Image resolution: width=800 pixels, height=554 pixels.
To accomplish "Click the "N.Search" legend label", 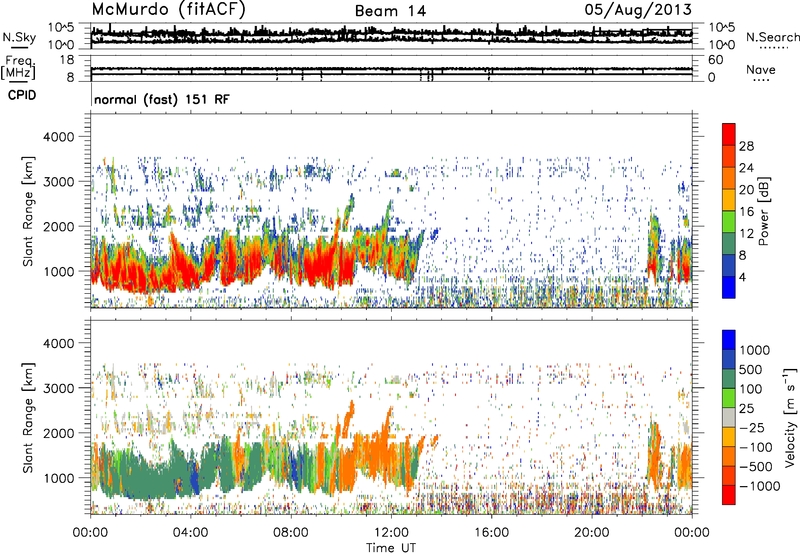I will point(772,37).
